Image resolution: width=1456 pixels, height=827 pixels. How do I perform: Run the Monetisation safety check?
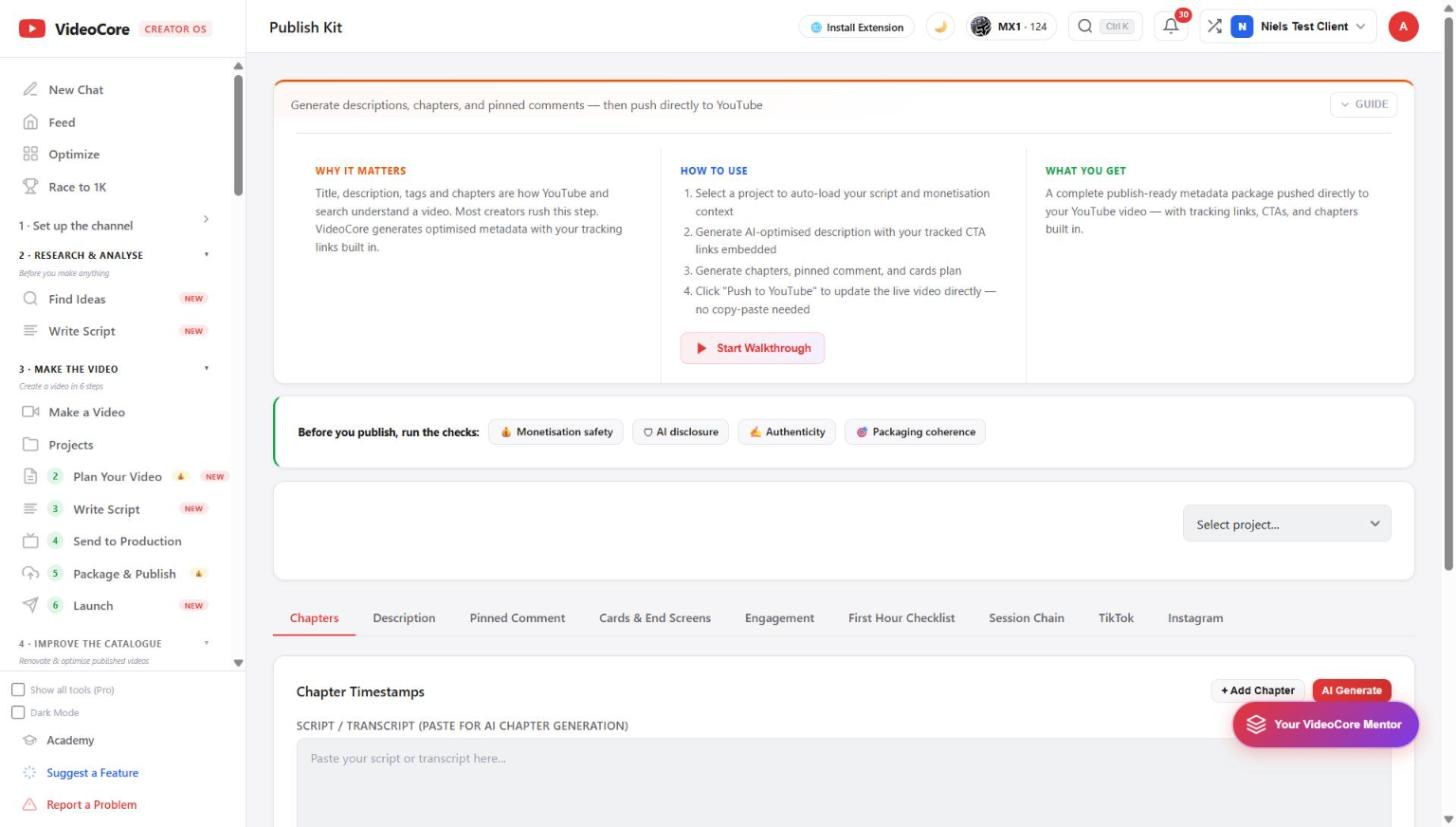click(556, 432)
